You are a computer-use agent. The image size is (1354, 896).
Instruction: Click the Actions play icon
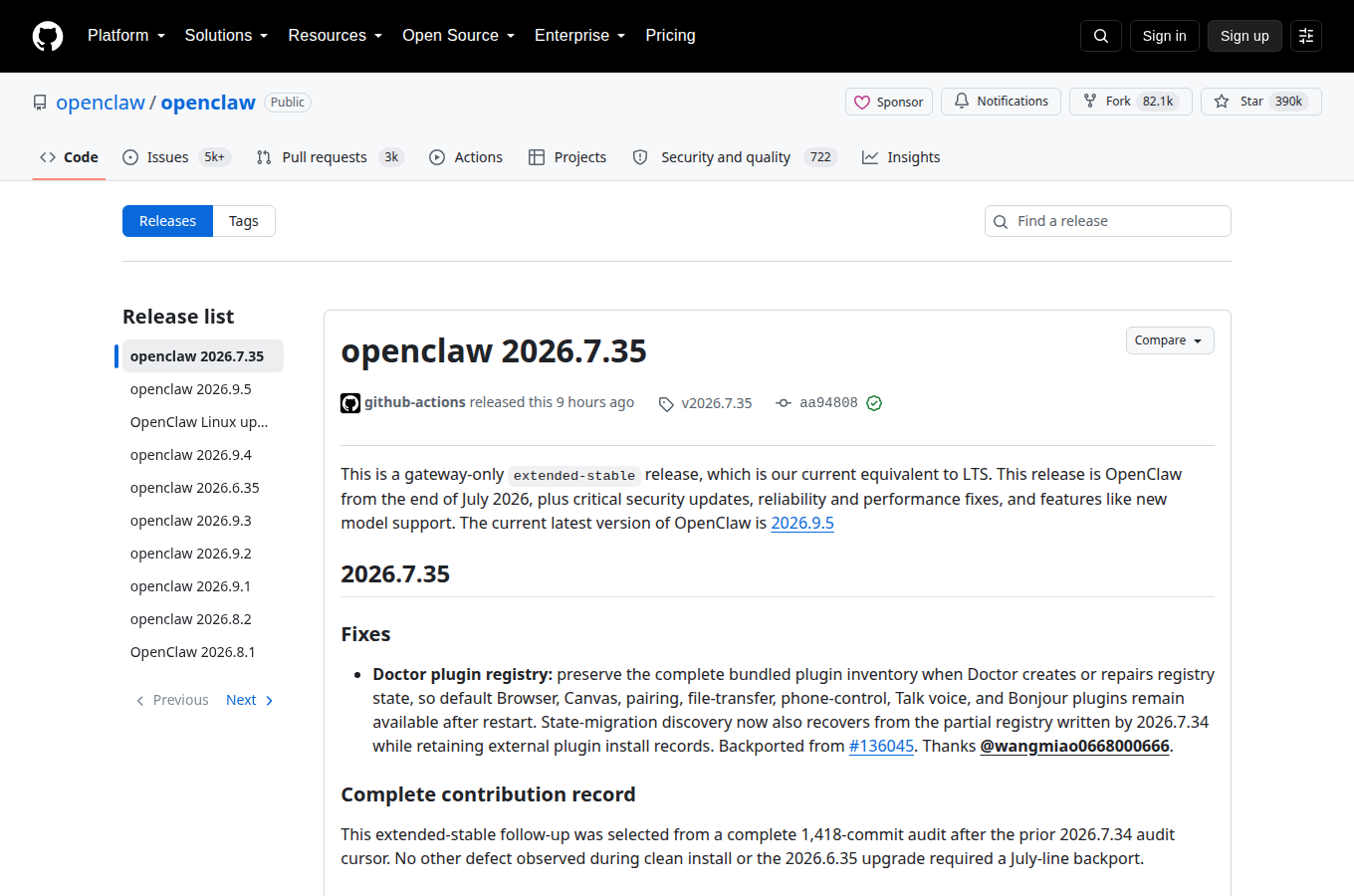[x=437, y=157]
